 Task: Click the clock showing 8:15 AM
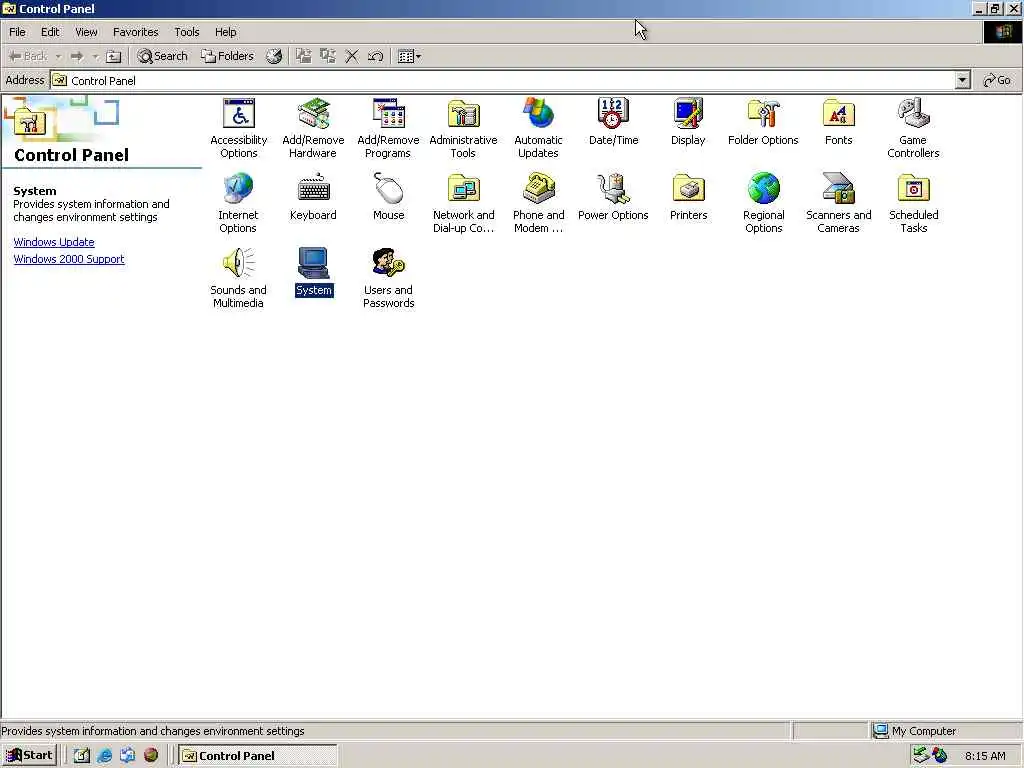click(985, 756)
